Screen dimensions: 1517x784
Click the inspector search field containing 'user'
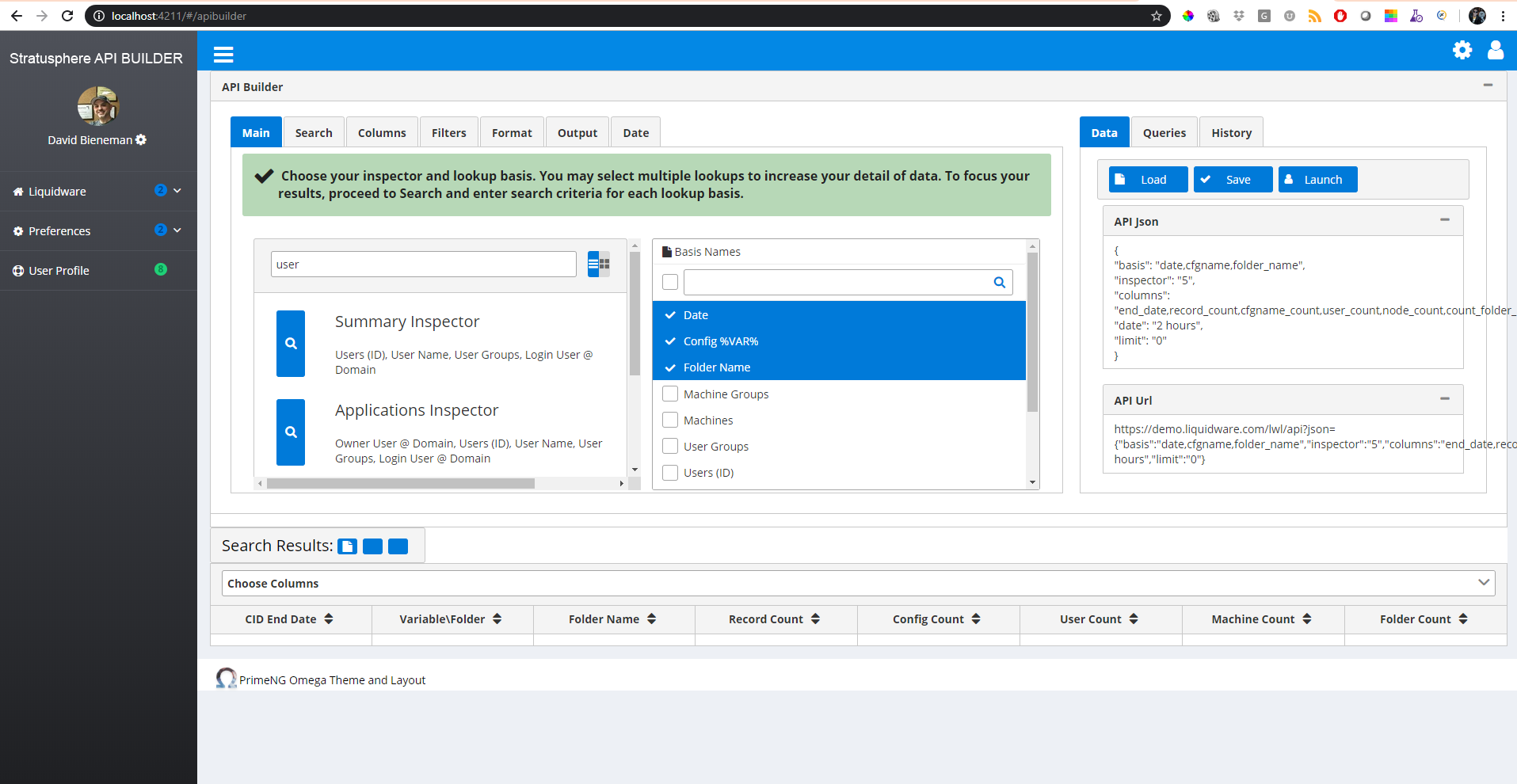coord(423,264)
